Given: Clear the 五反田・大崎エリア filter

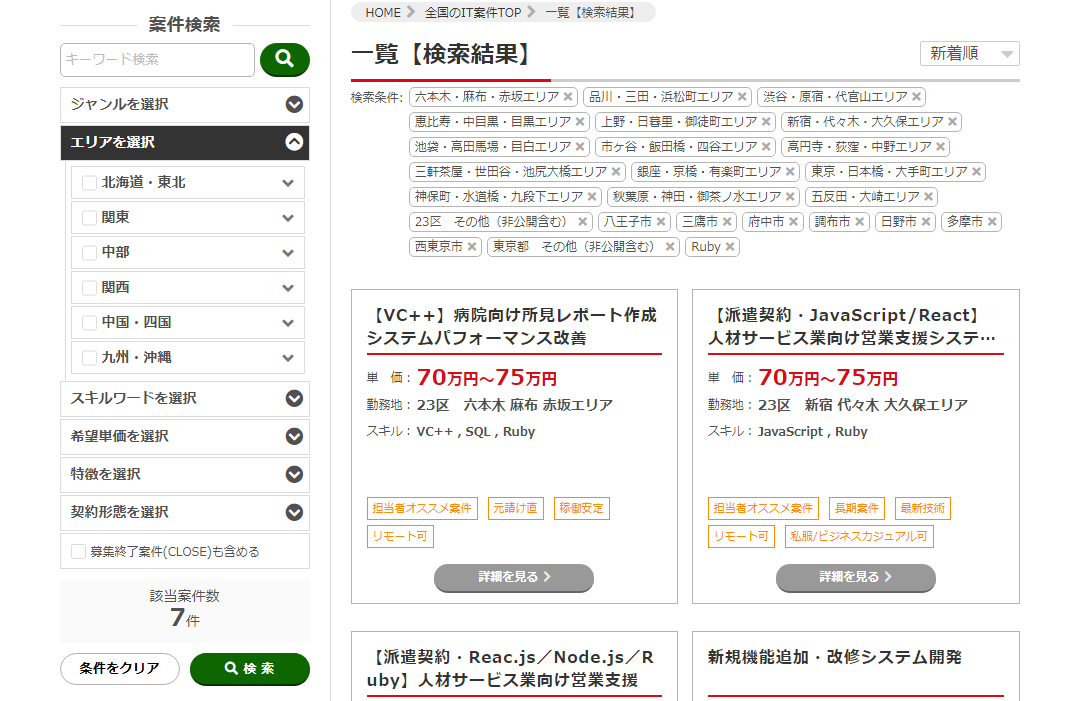Looking at the screenshot, I should pos(928,197).
